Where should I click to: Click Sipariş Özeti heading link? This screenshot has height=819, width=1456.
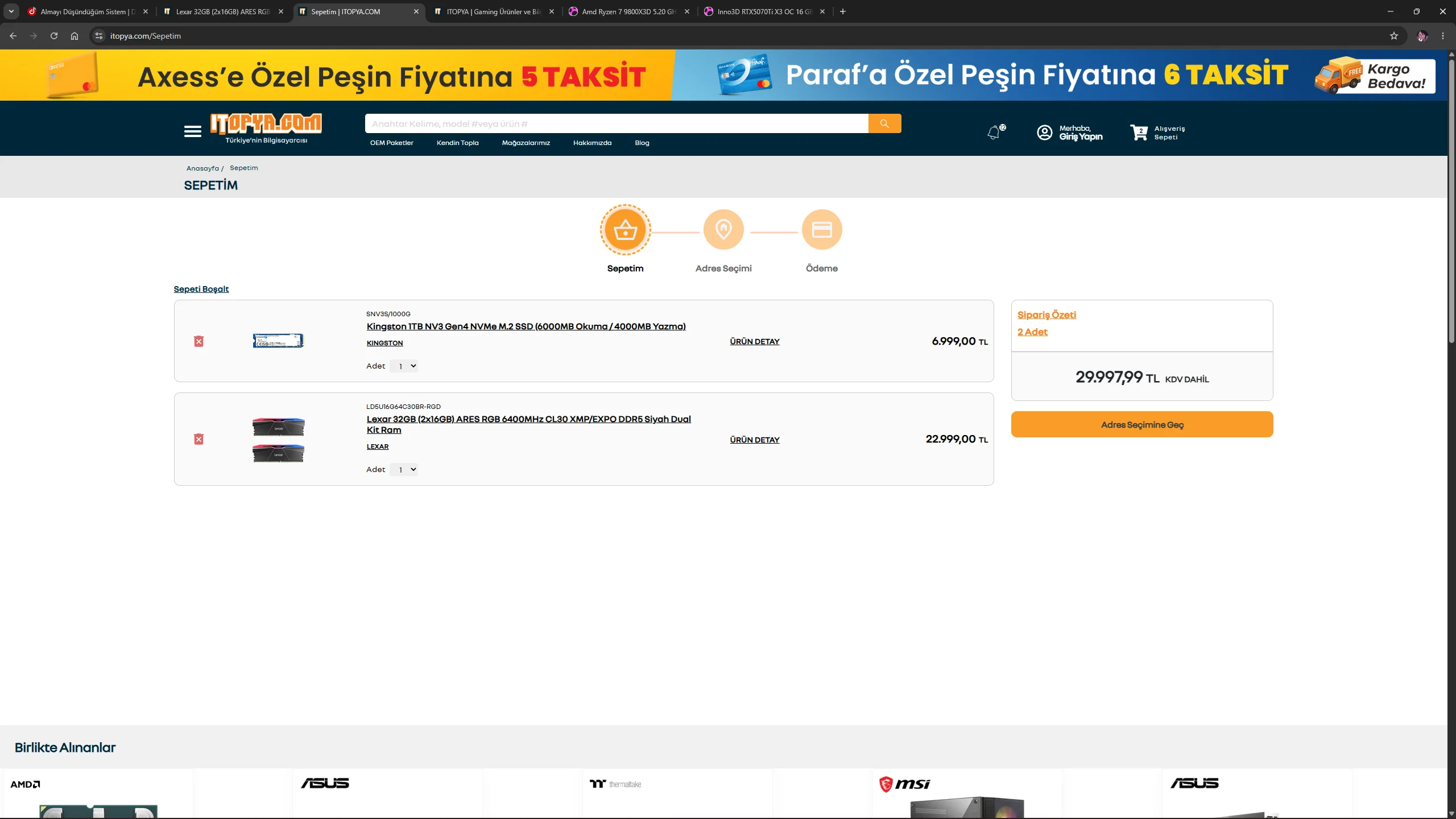(1046, 315)
